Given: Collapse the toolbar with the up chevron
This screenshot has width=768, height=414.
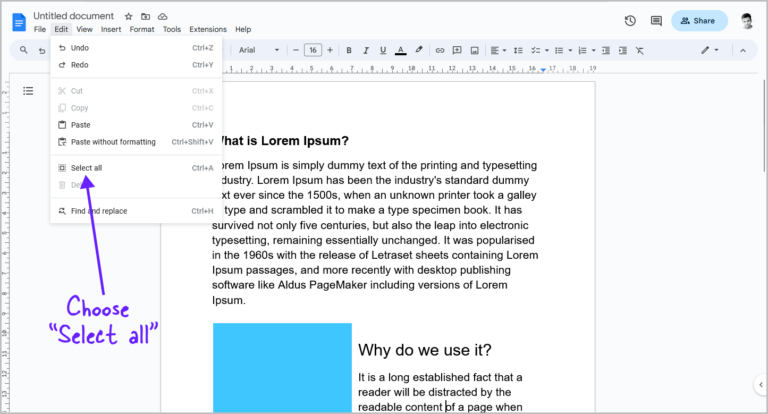Looking at the screenshot, I should click(743, 50).
